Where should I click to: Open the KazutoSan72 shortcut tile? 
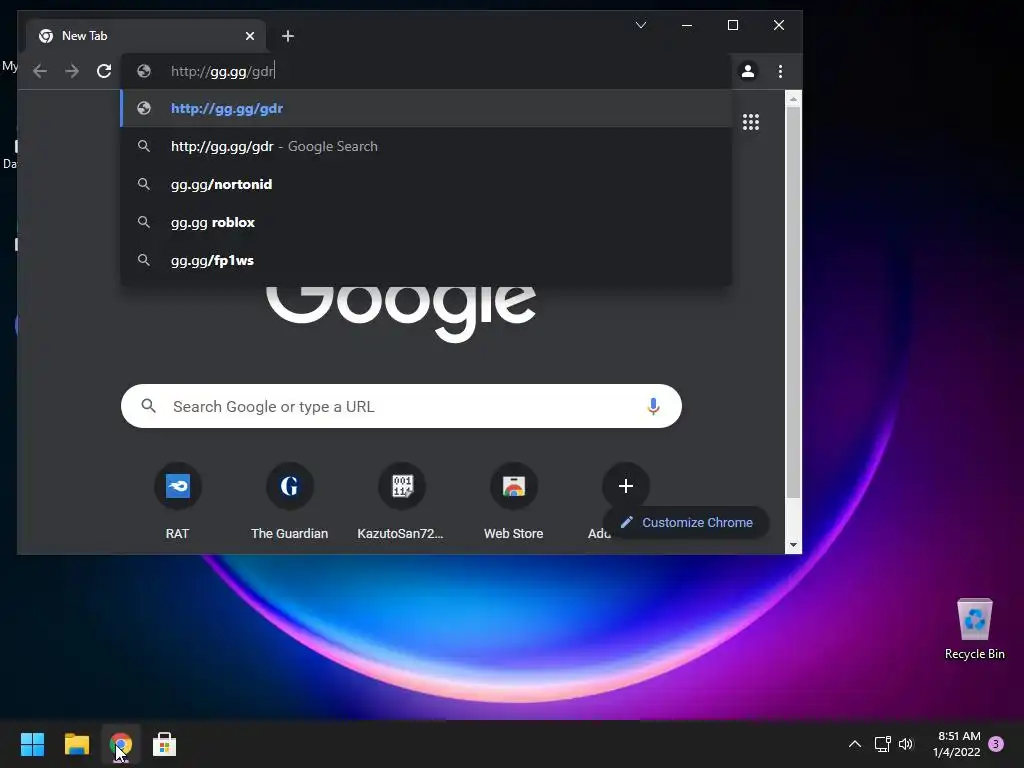pos(402,486)
